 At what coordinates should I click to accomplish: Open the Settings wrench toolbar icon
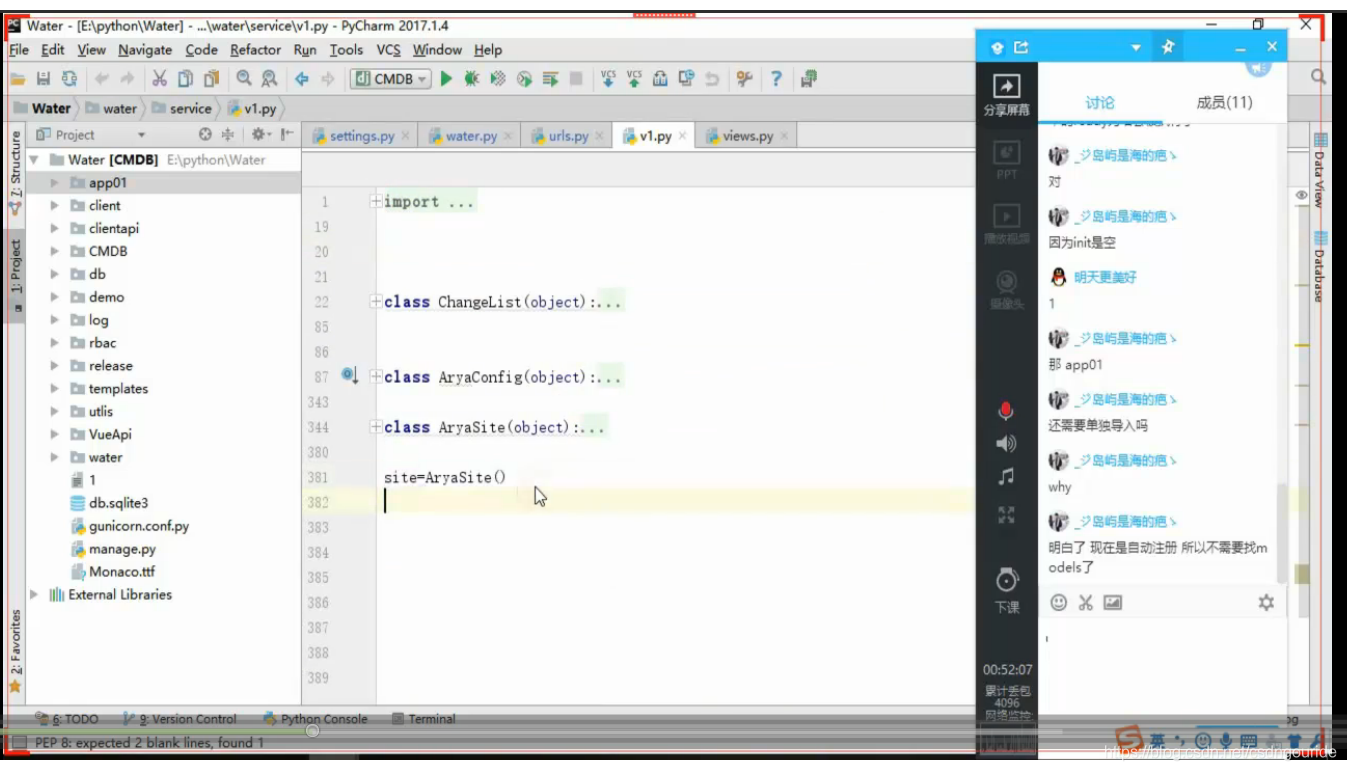(x=743, y=79)
